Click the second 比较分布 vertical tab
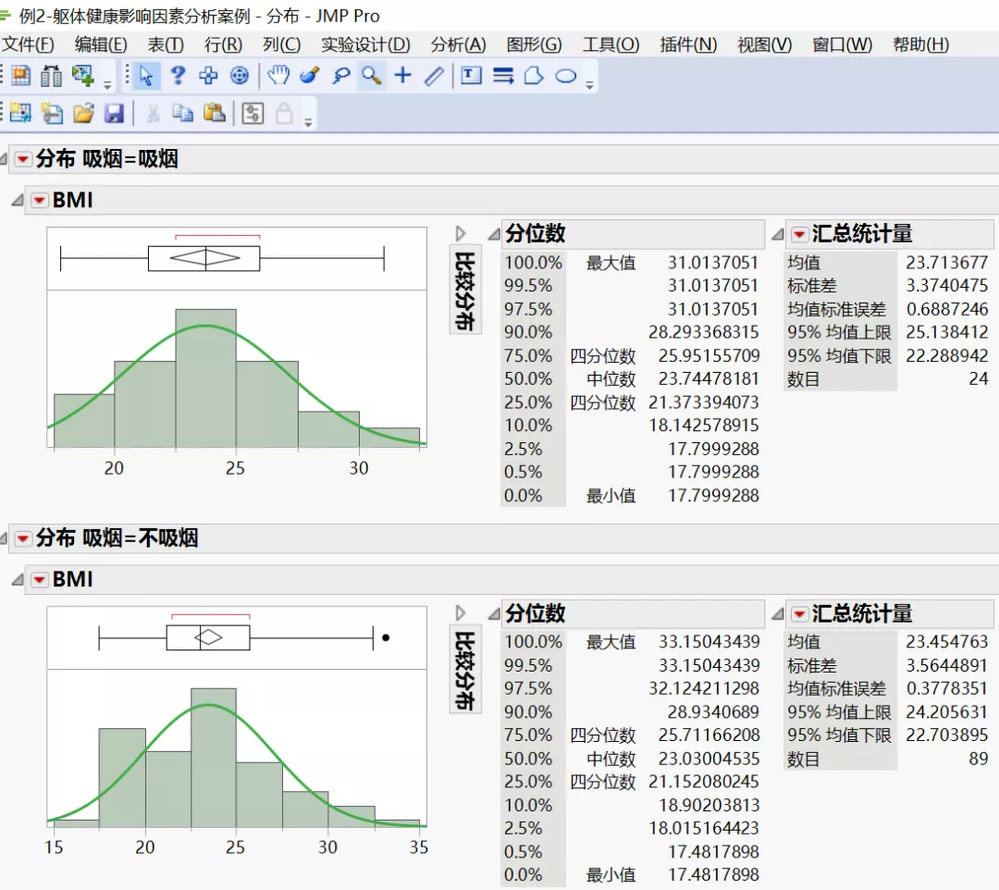999x890 pixels. (465, 671)
